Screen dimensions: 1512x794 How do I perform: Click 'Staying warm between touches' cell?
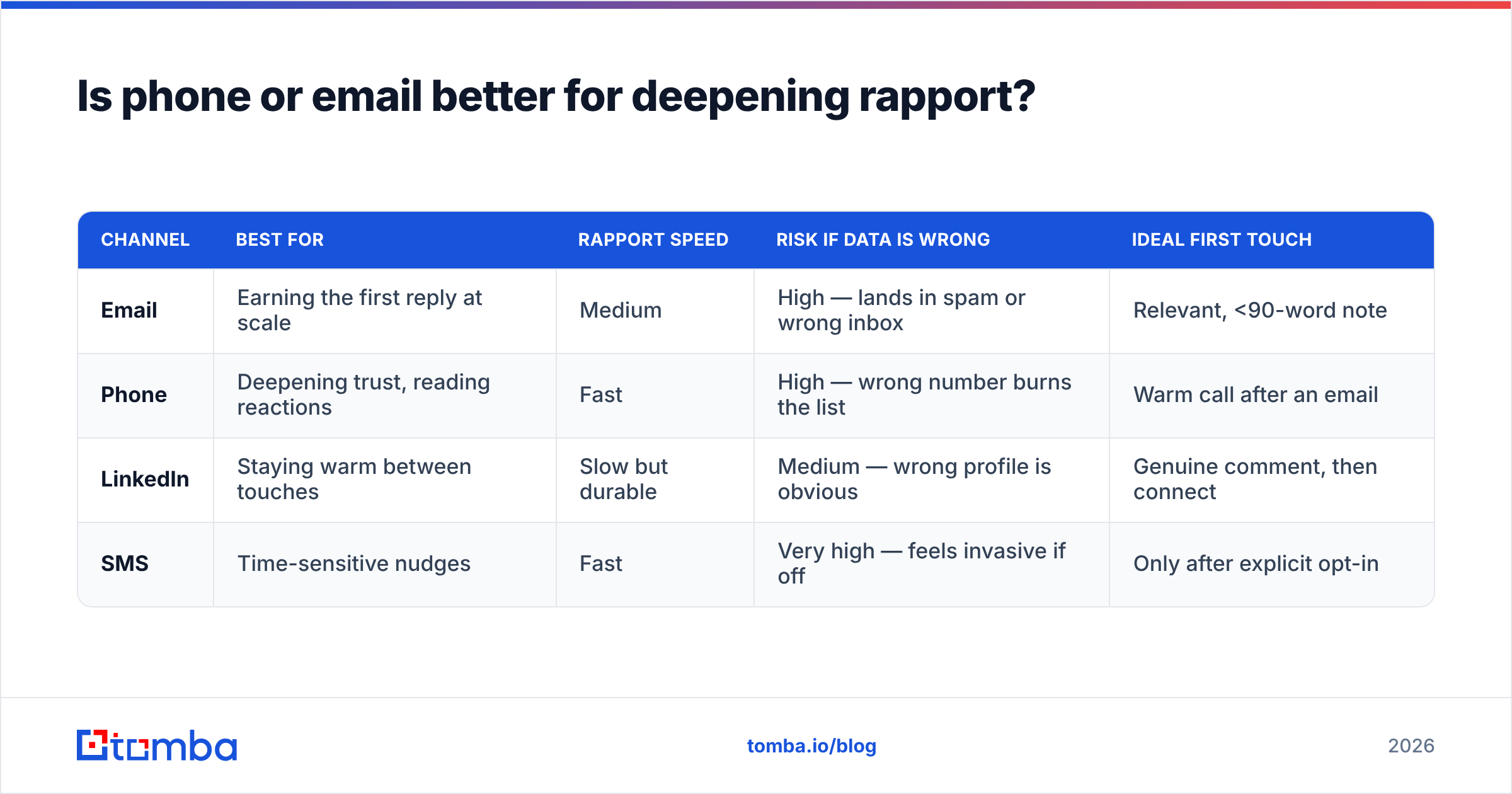point(385,480)
